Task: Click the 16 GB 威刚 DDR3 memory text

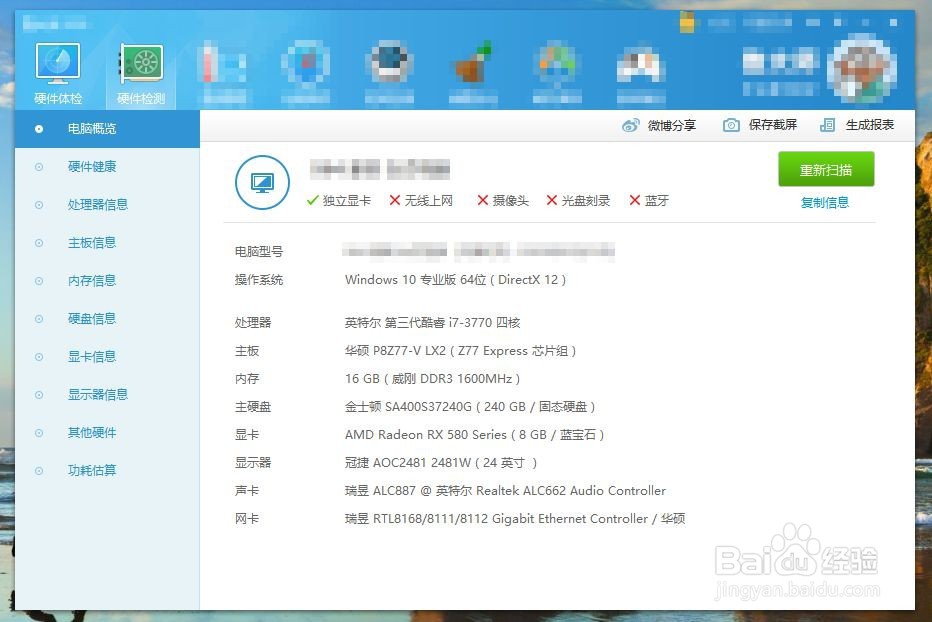Action: (x=433, y=379)
